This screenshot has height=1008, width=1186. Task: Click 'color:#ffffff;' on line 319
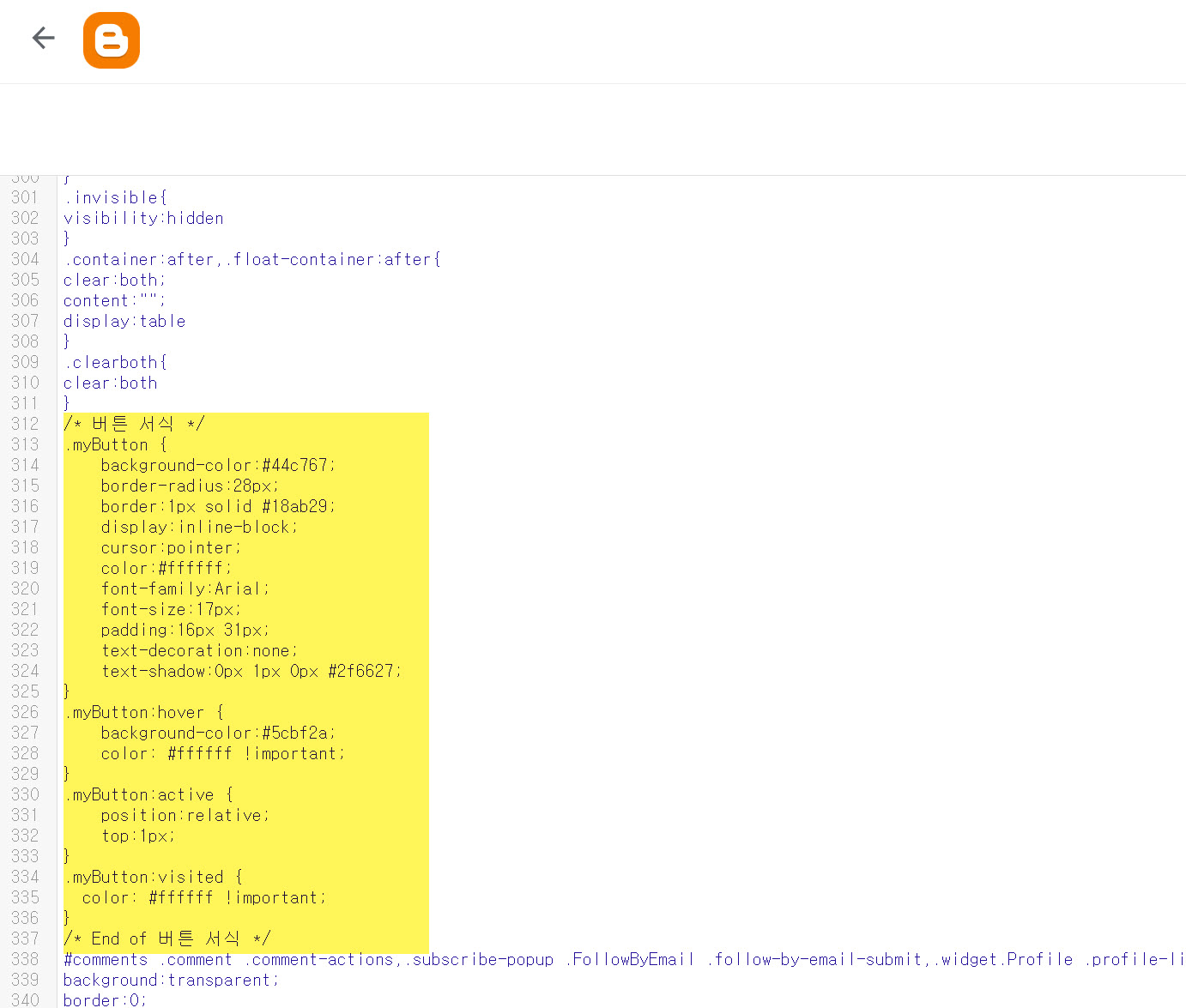pos(166,568)
